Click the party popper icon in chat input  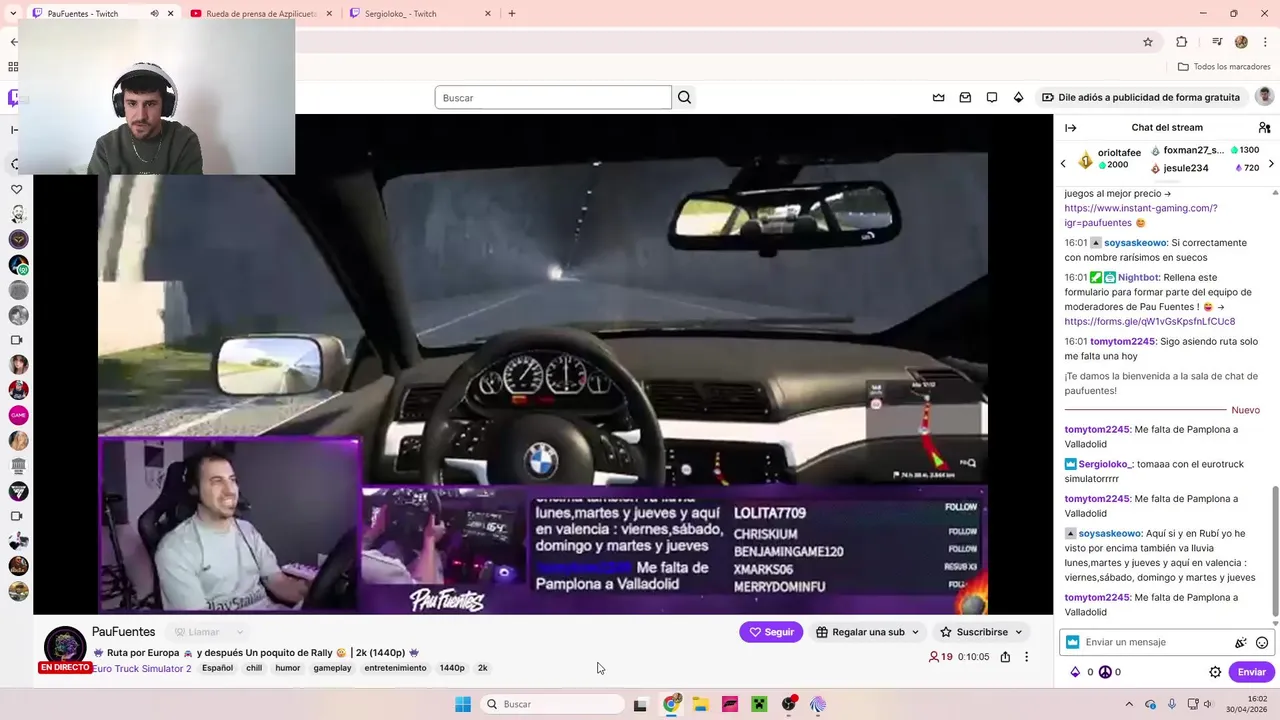point(1241,642)
